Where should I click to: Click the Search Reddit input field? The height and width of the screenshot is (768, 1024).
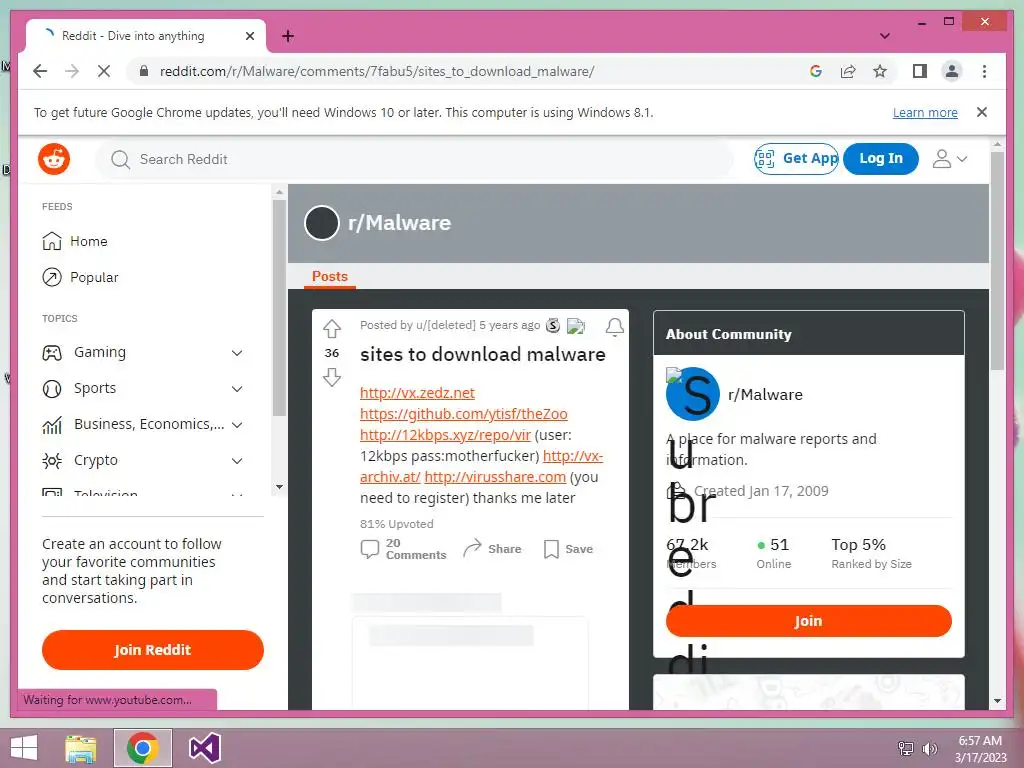click(x=415, y=159)
